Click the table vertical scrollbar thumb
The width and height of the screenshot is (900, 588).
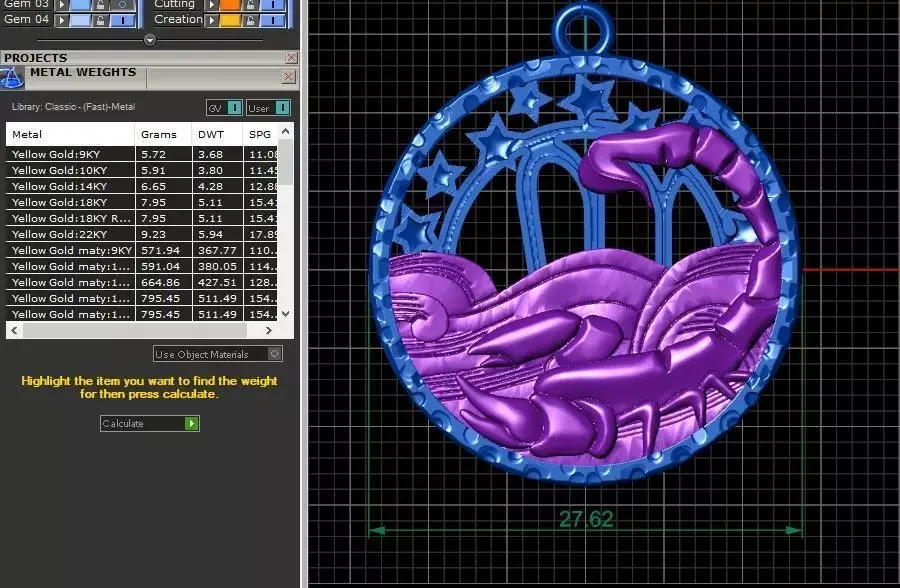(x=286, y=162)
